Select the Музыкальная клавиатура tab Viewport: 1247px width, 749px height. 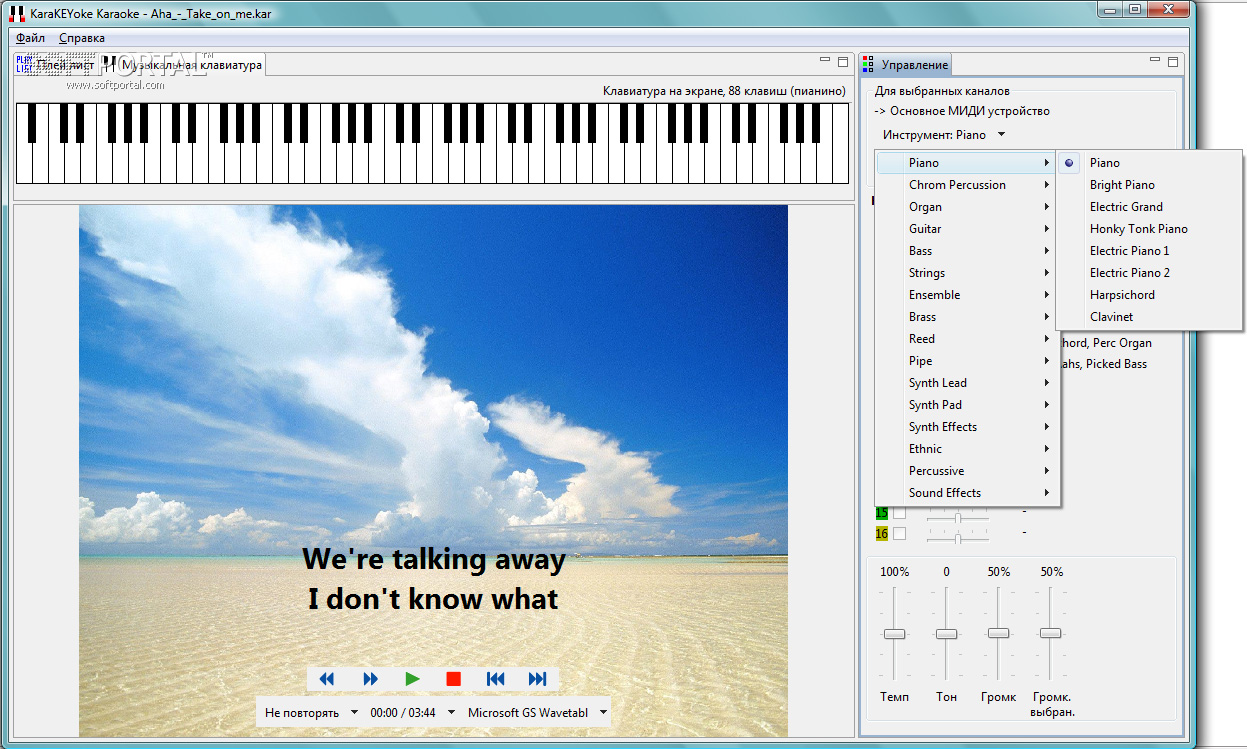(184, 65)
